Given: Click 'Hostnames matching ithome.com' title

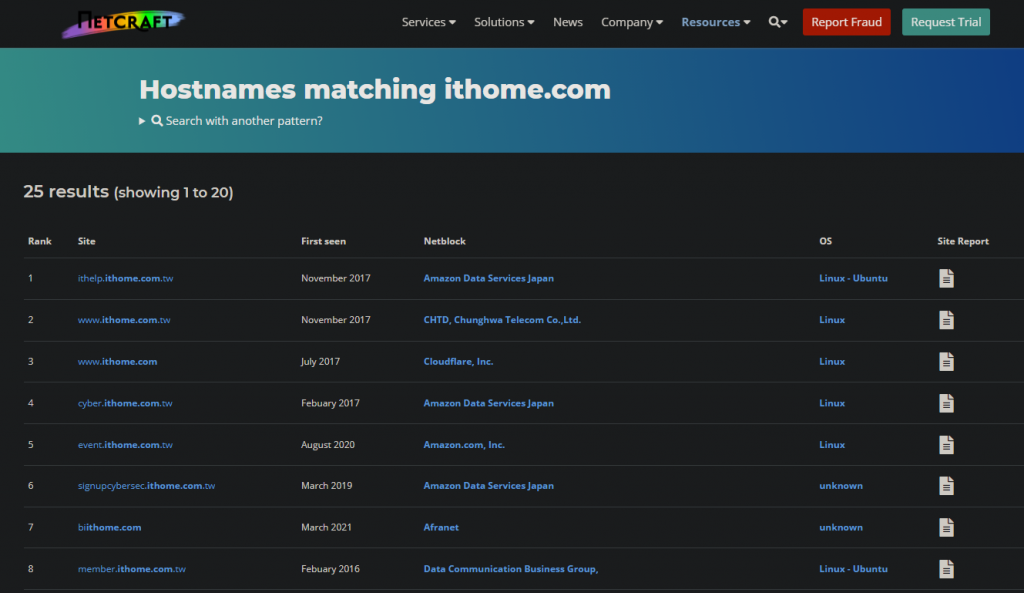Looking at the screenshot, I should point(375,90).
